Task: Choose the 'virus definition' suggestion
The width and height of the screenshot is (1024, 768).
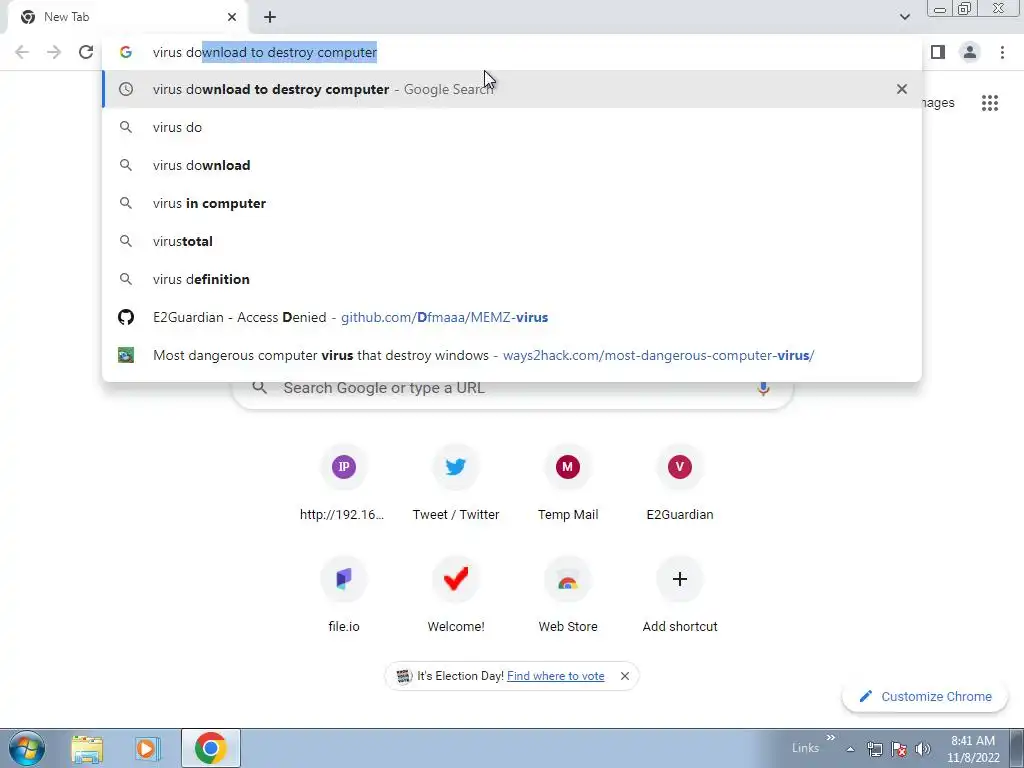Action: click(x=512, y=279)
